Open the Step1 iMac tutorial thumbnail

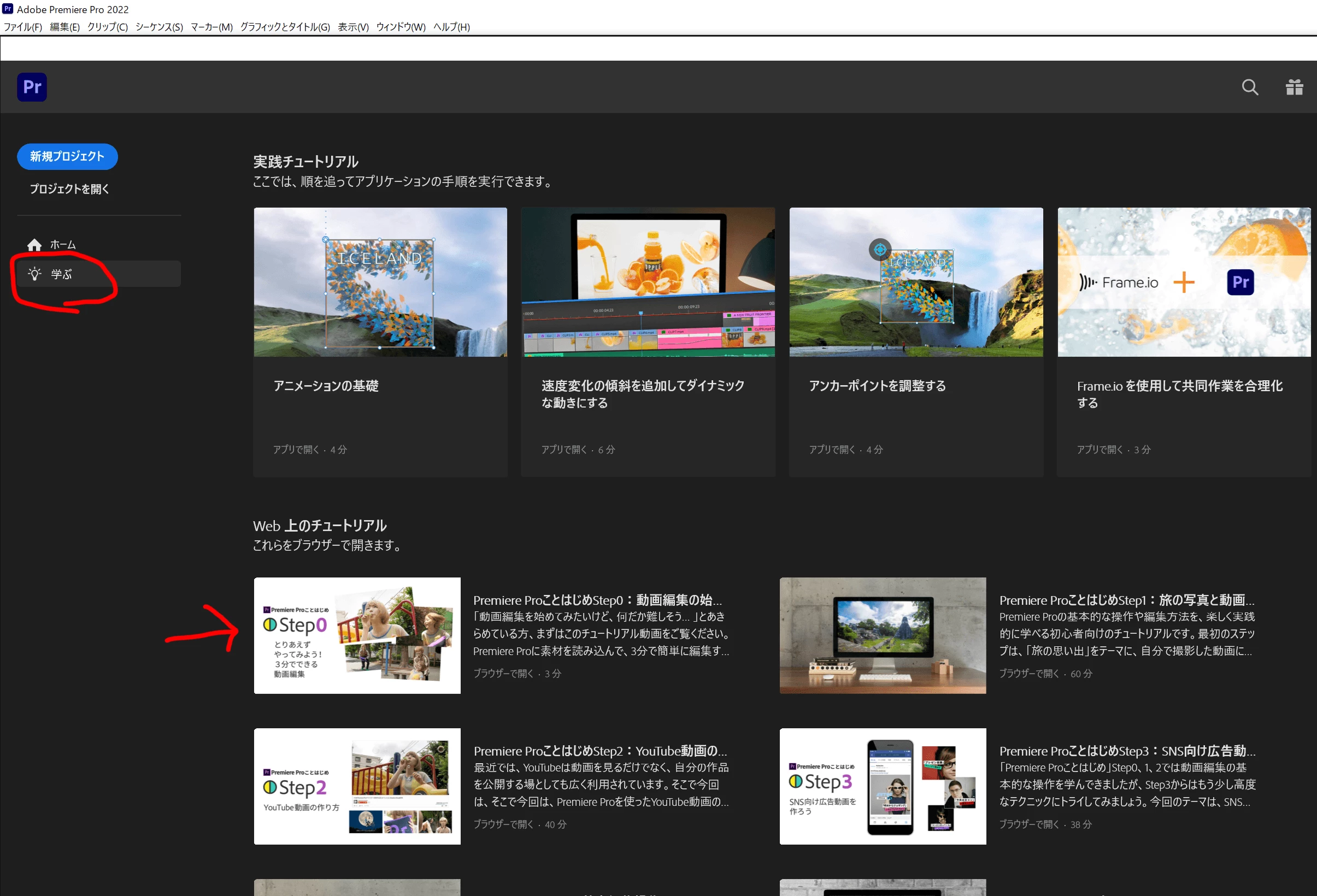883,636
